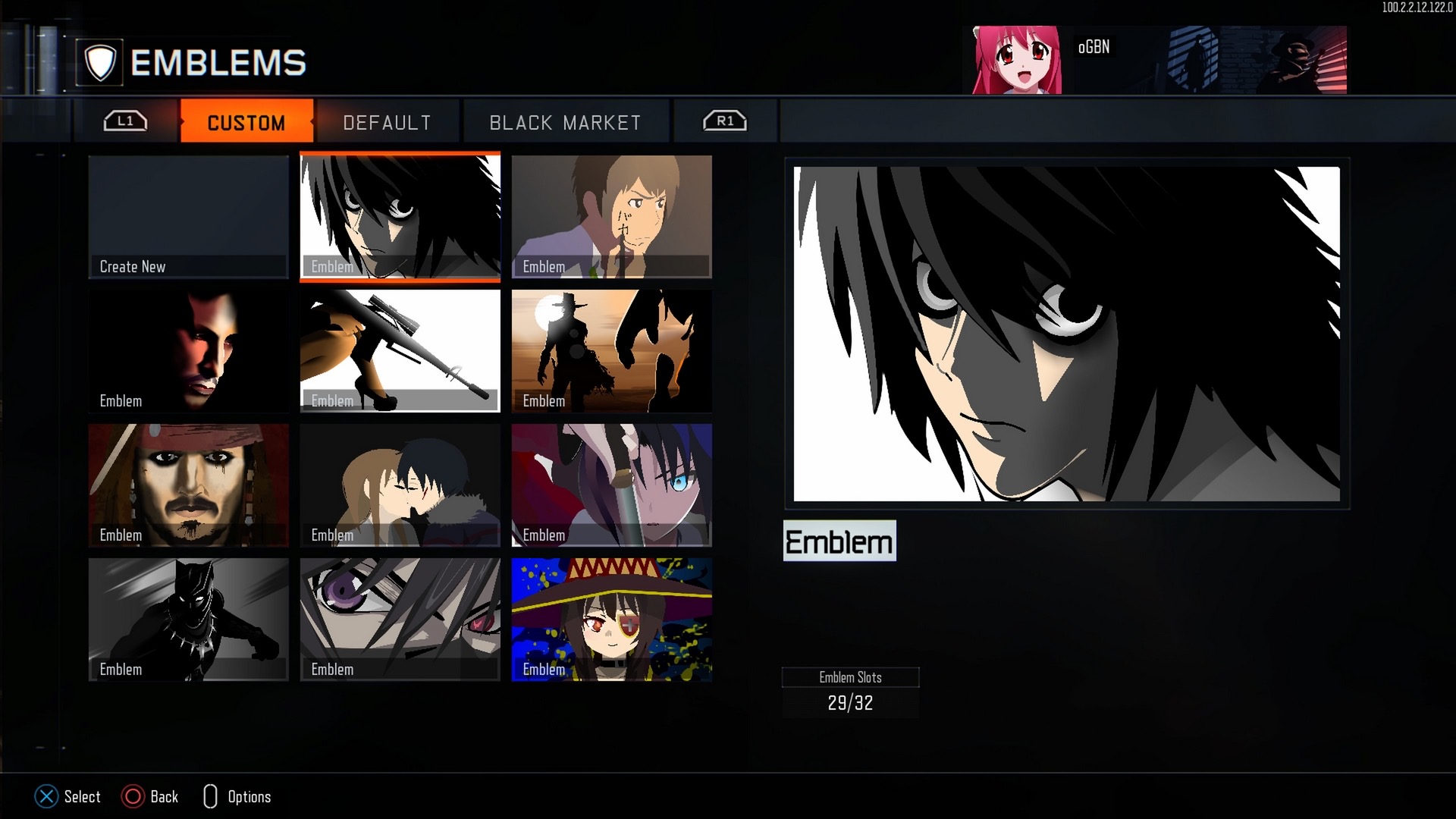This screenshot has width=1456, height=819.
Task: Switch to the Custom tab
Action: [x=246, y=122]
